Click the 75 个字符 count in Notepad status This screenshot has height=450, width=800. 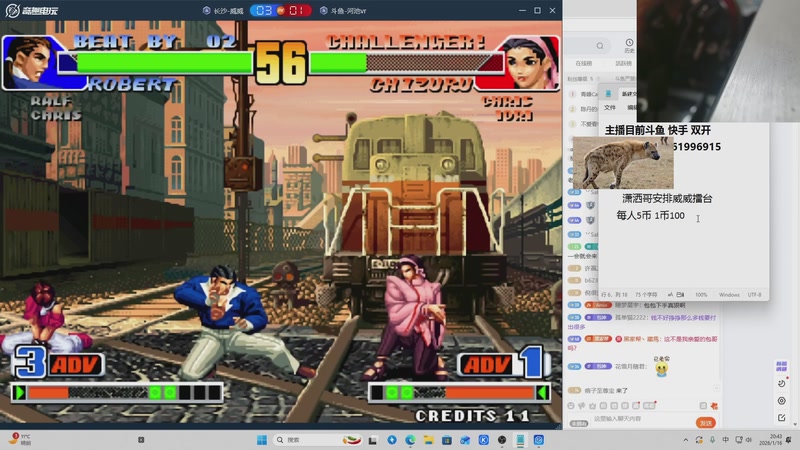(646, 295)
